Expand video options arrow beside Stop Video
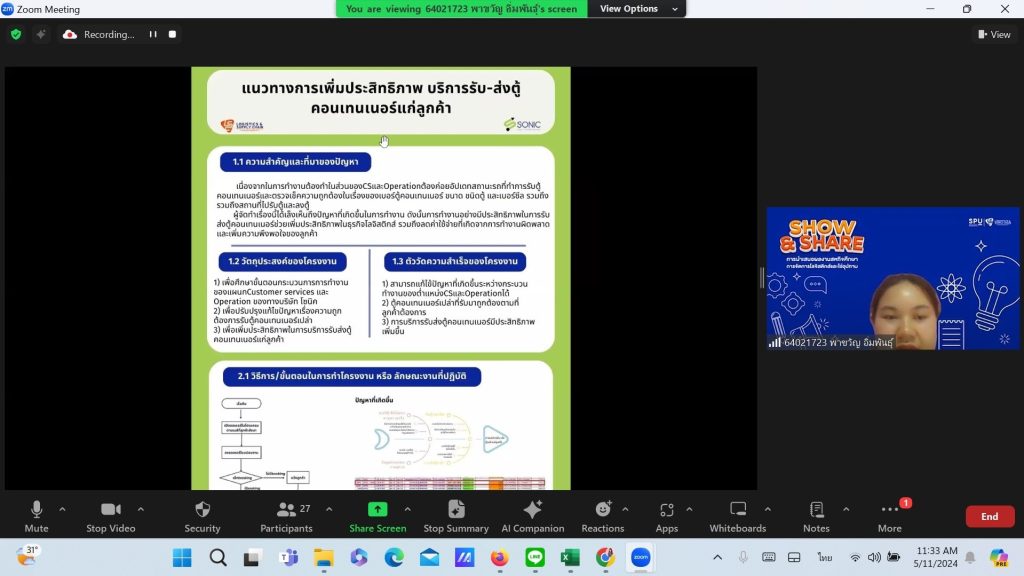Viewport: 1024px width, 576px height. pos(140,509)
